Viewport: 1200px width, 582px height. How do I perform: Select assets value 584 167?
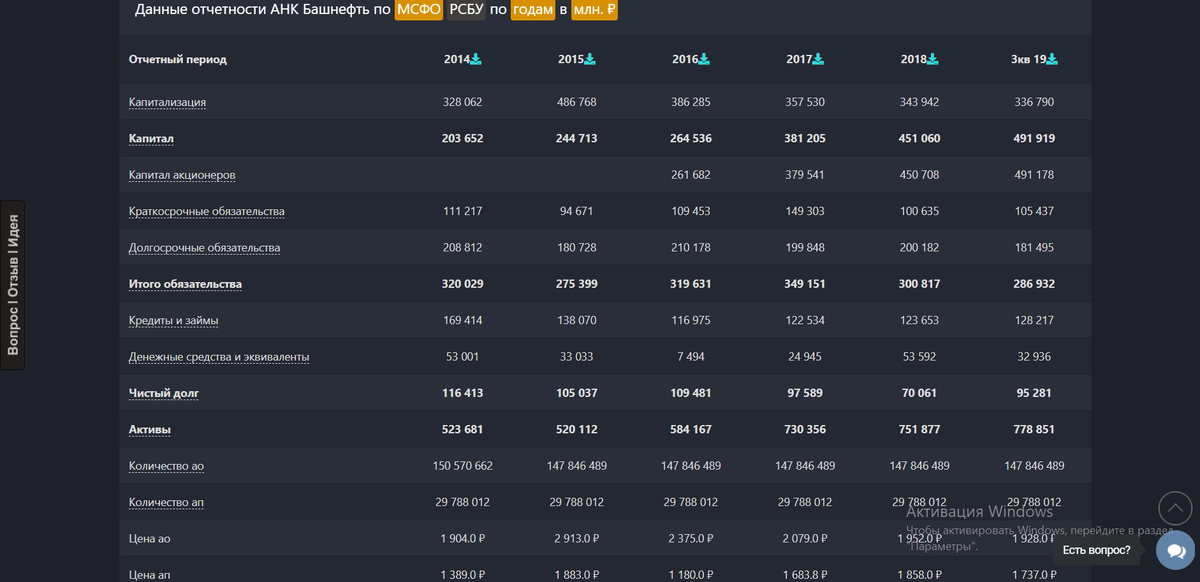click(690, 429)
